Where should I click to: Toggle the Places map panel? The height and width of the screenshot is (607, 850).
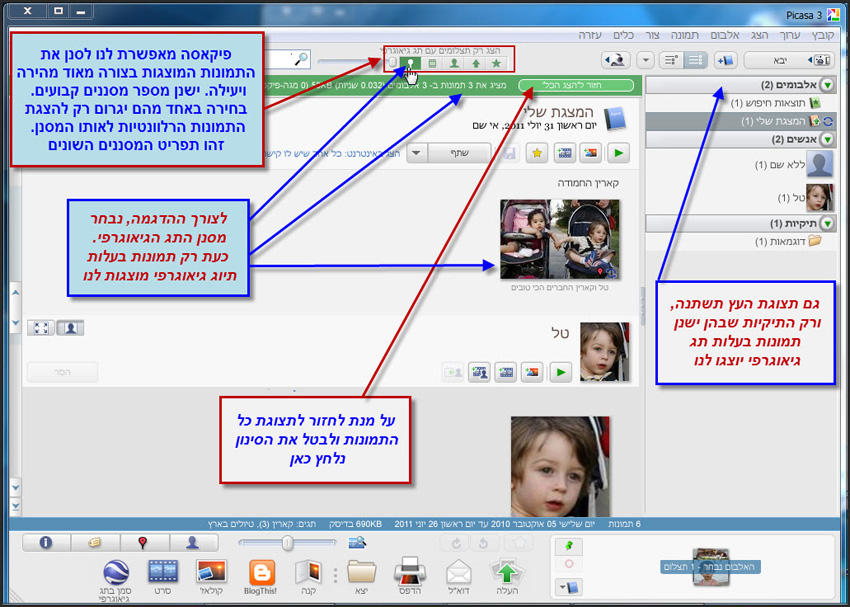coord(144,543)
